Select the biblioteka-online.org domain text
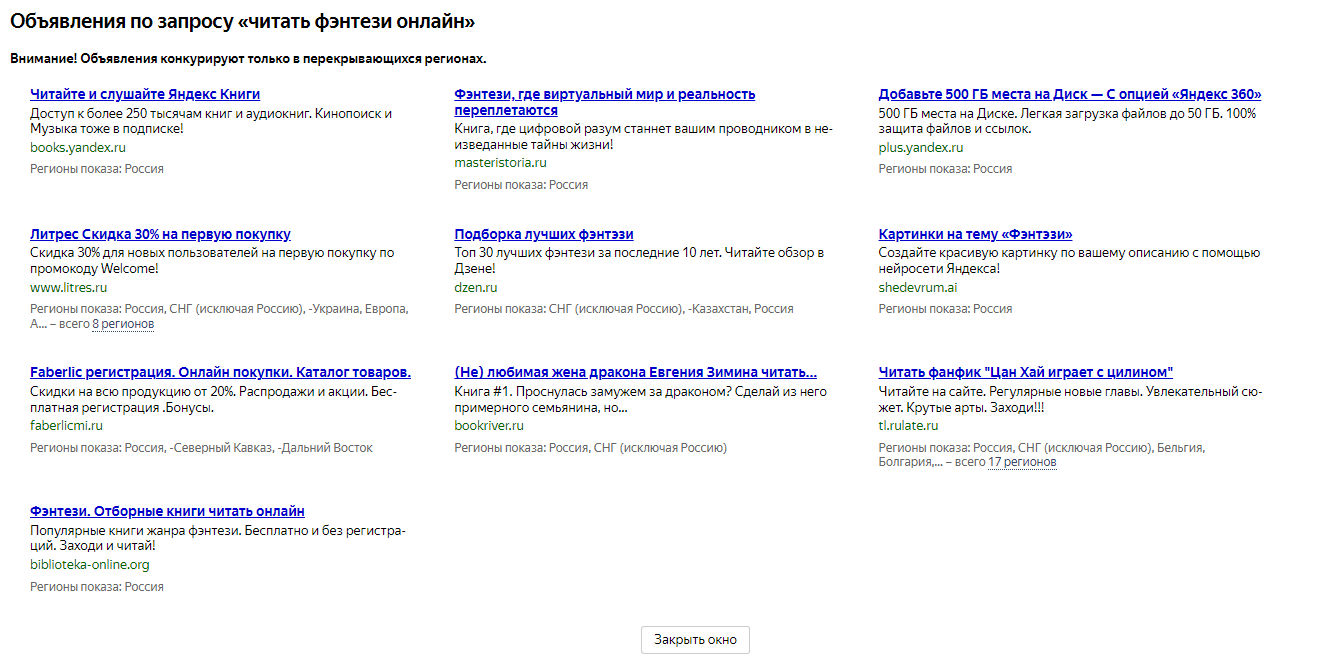 pos(90,565)
